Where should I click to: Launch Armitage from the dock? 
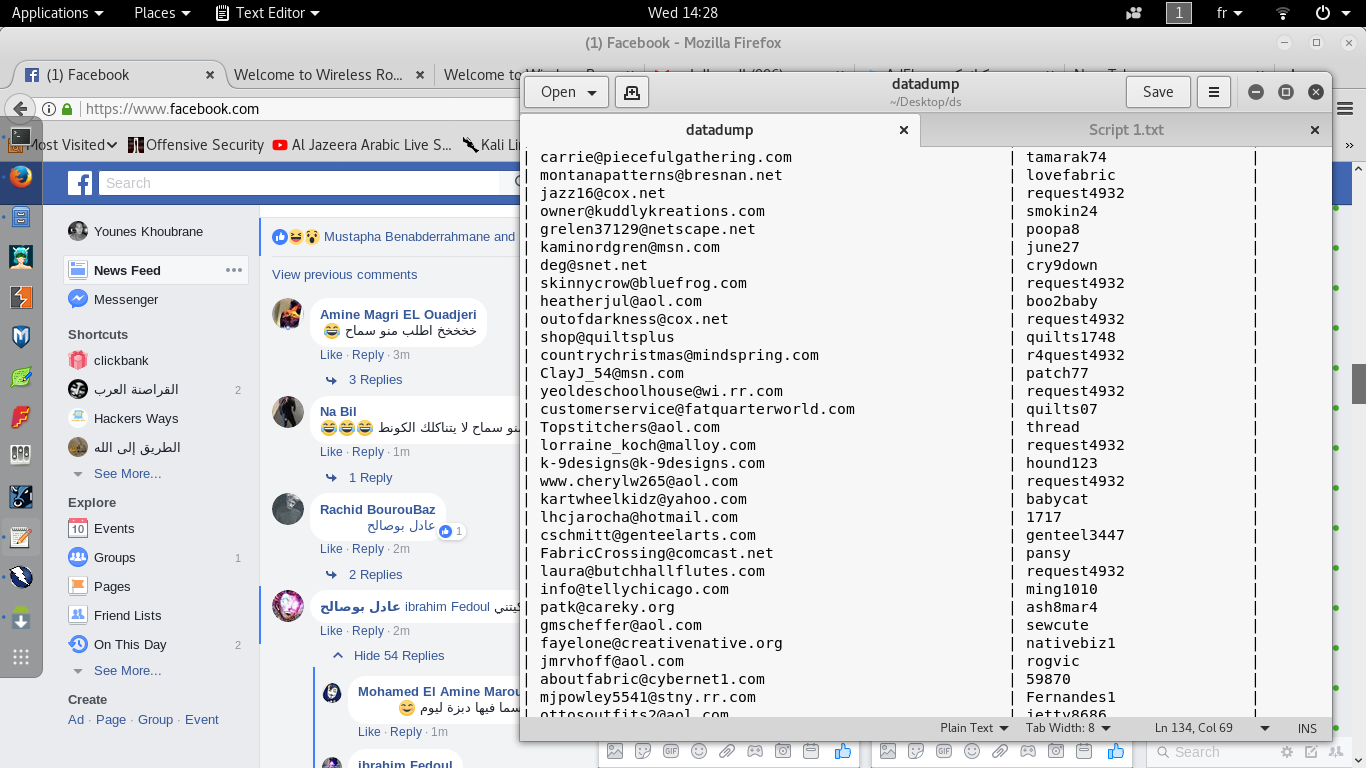click(21, 257)
